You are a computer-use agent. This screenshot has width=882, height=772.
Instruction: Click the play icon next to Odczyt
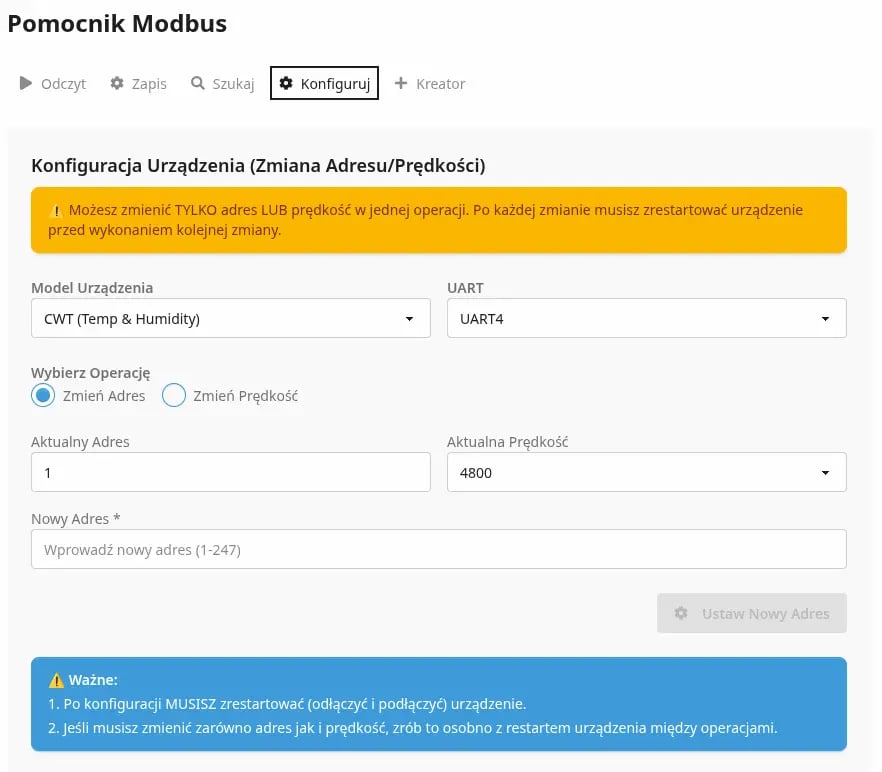click(x=26, y=83)
